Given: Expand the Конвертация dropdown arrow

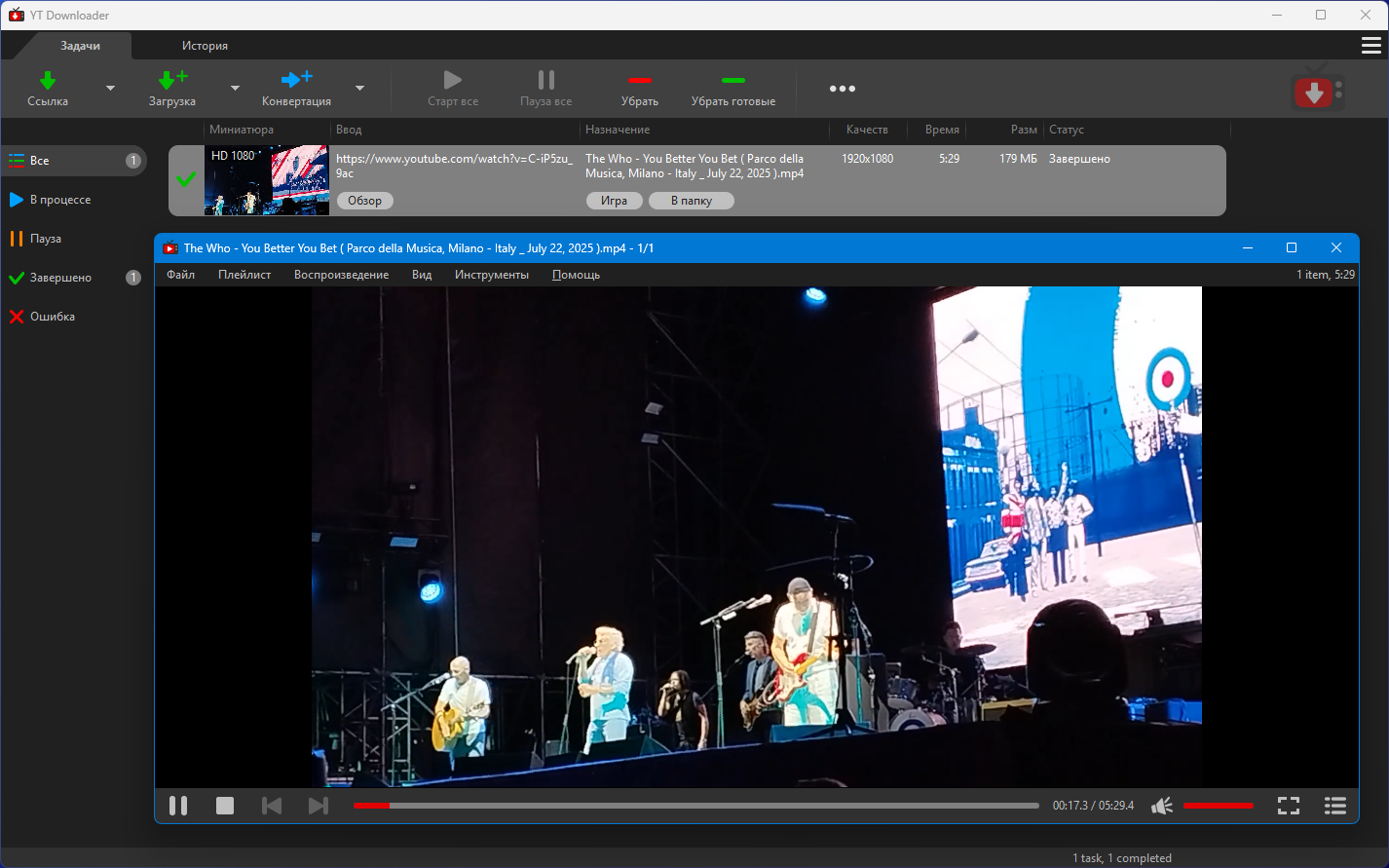Looking at the screenshot, I should point(359,89).
